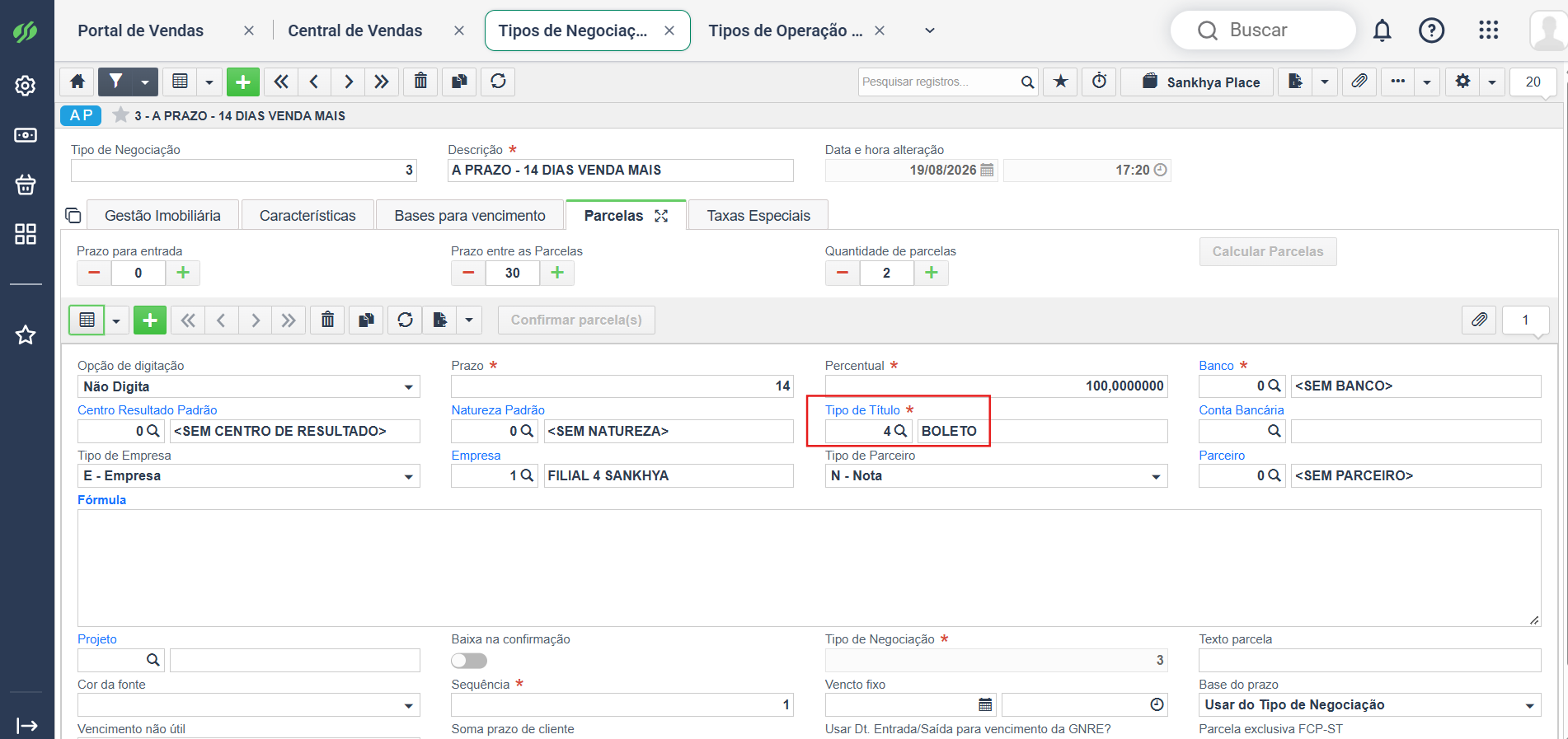Click the Calcular Parcelas button
The width and height of the screenshot is (1568, 739).
pos(1268,251)
